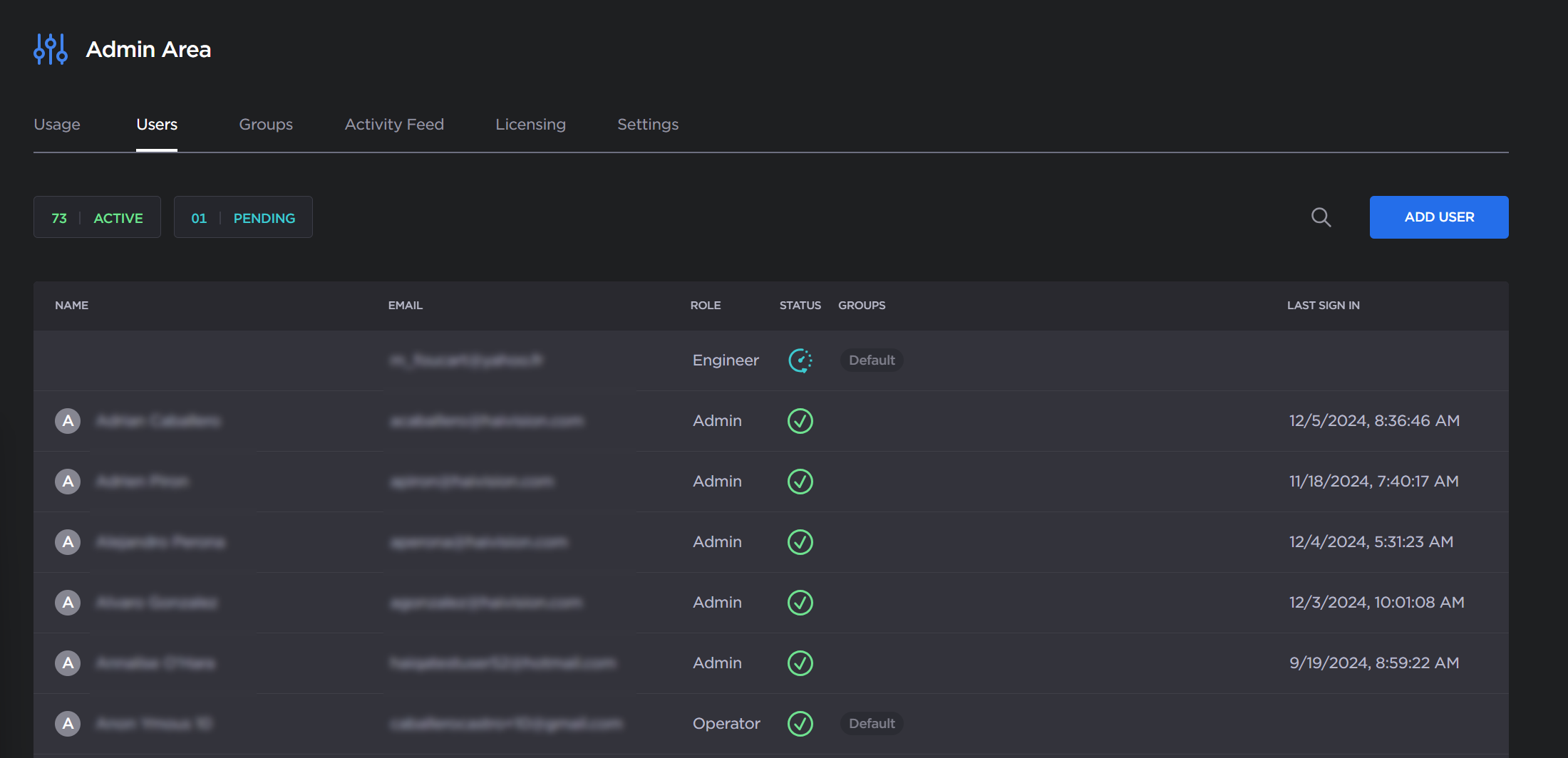Toggle the 01 PENDING users filter
Screen dimensions: 1568x758
pos(243,217)
